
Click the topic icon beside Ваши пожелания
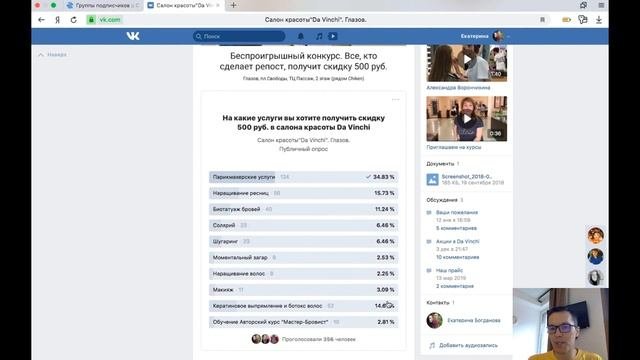point(429,213)
